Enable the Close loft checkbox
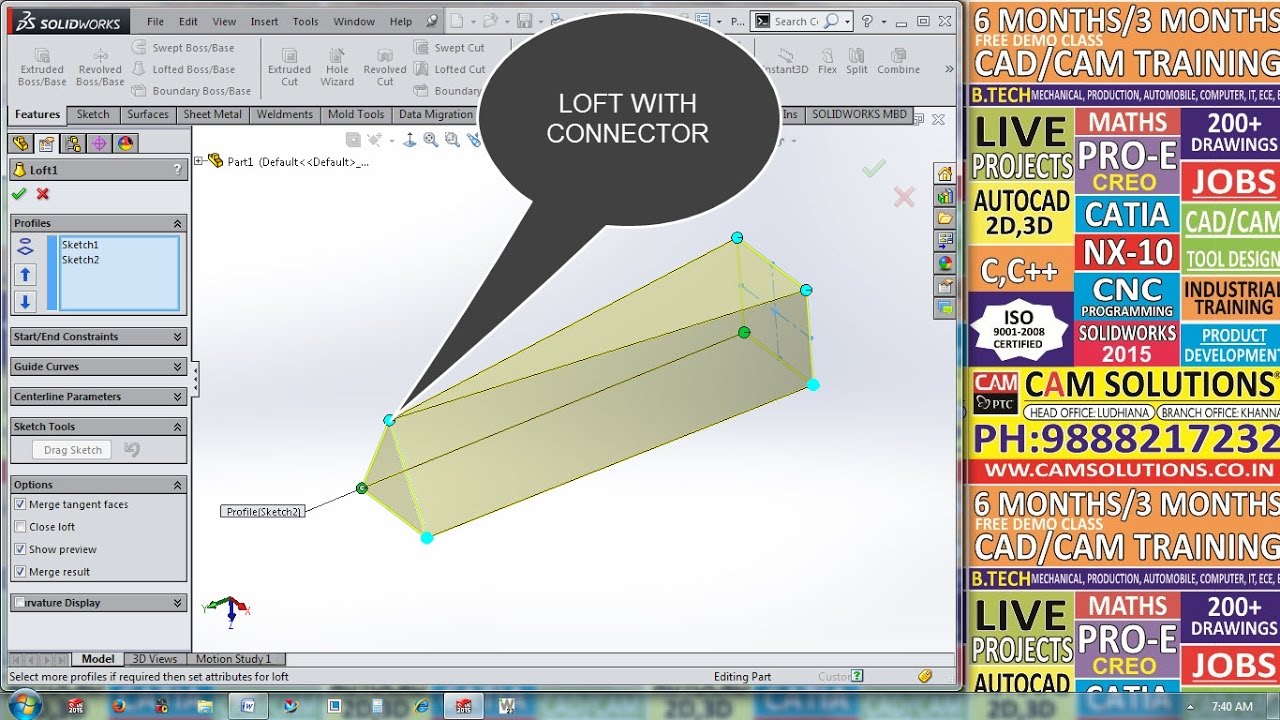This screenshot has height=720, width=1280. pyautogui.click(x=20, y=527)
